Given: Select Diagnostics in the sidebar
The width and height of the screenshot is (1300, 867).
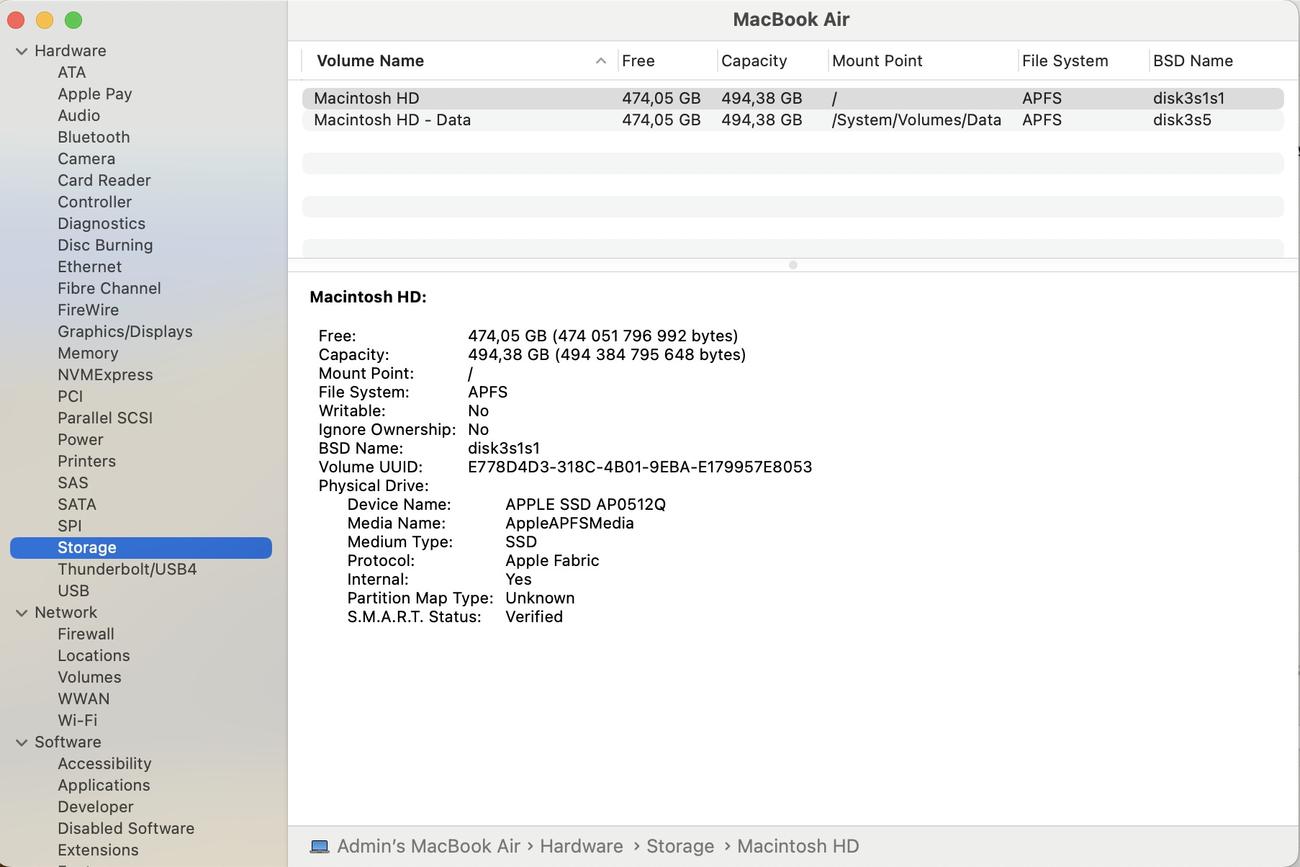Looking at the screenshot, I should tap(101, 224).
